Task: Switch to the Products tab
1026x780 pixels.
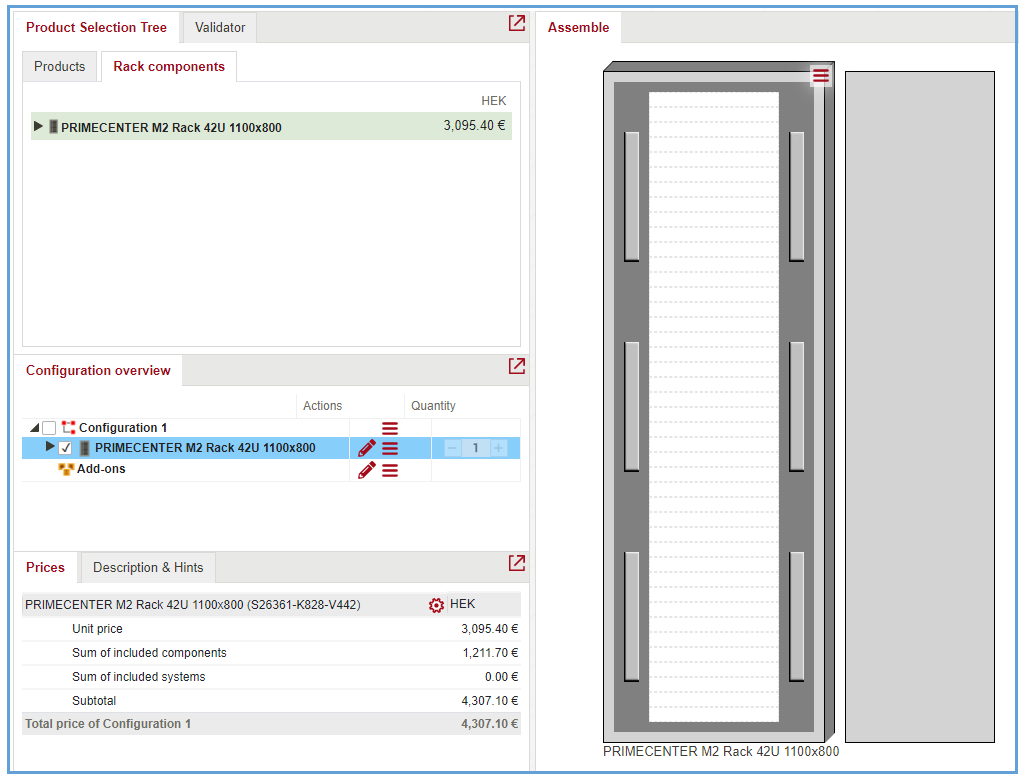Action: click(x=60, y=67)
